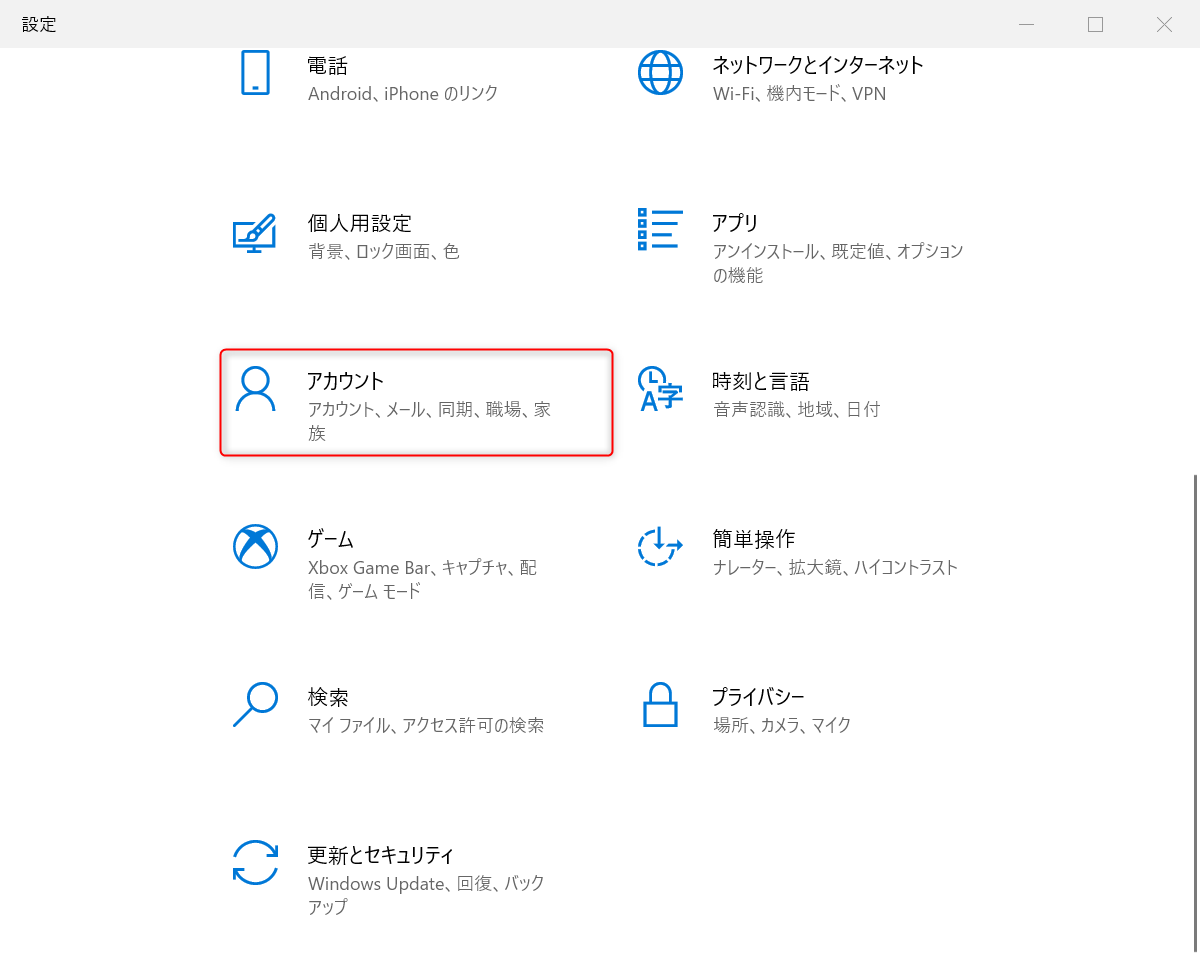Screen dimensions: 1200x976
Task: Open Personalization via the 個人用設定 pen icon
Action: 256,231
